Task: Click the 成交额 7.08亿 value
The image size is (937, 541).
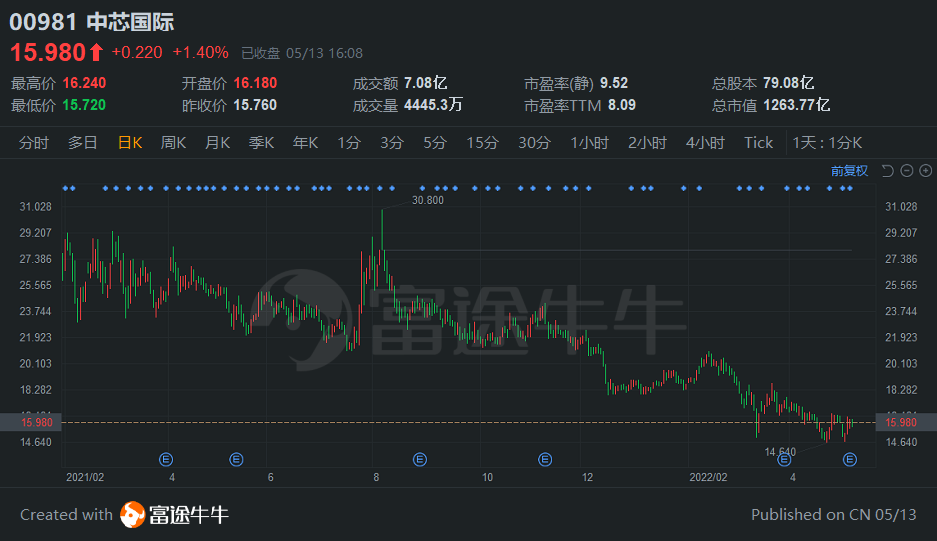Action: pyautogui.click(x=425, y=83)
